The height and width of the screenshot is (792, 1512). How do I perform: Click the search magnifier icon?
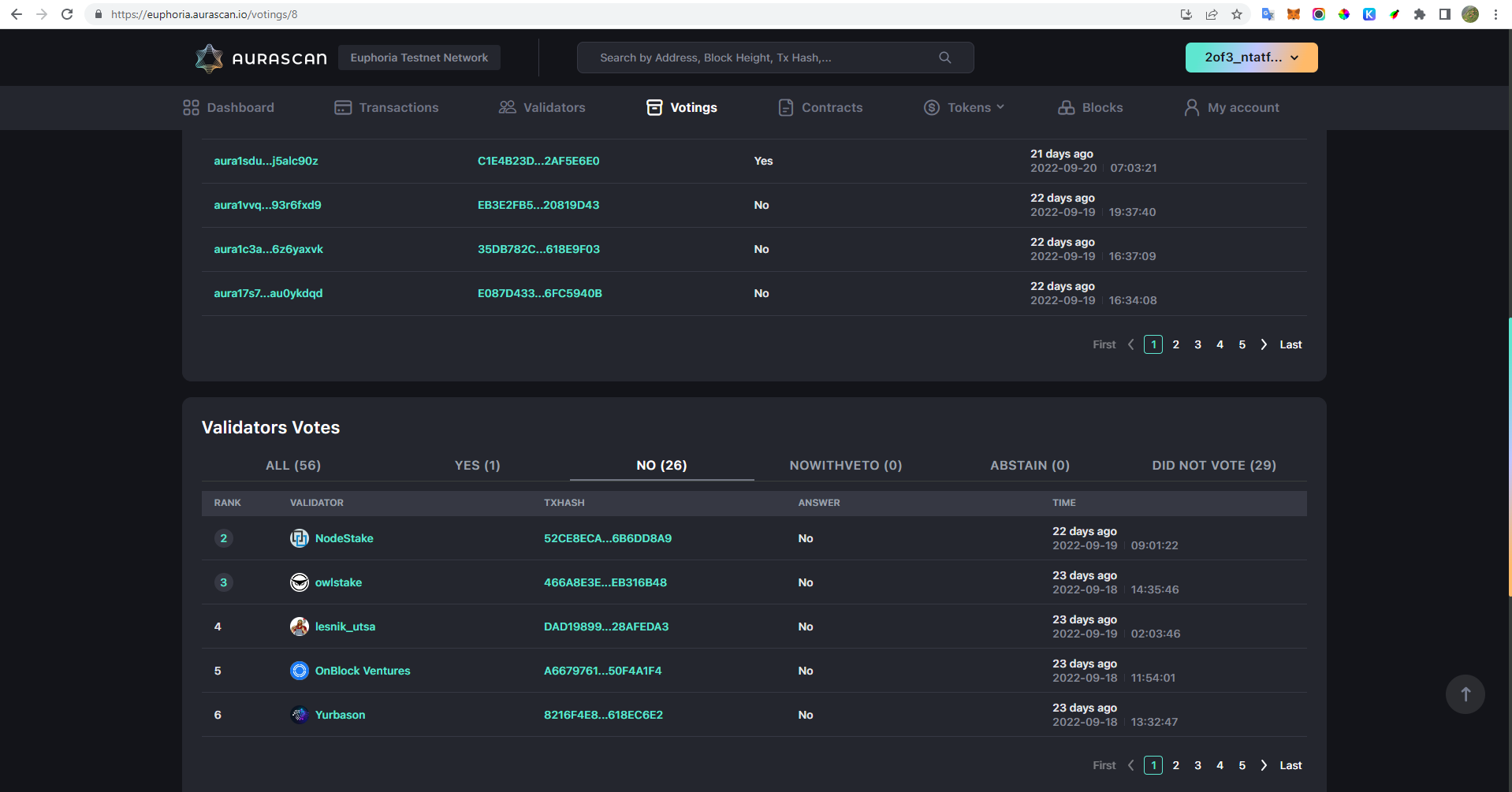point(944,57)
